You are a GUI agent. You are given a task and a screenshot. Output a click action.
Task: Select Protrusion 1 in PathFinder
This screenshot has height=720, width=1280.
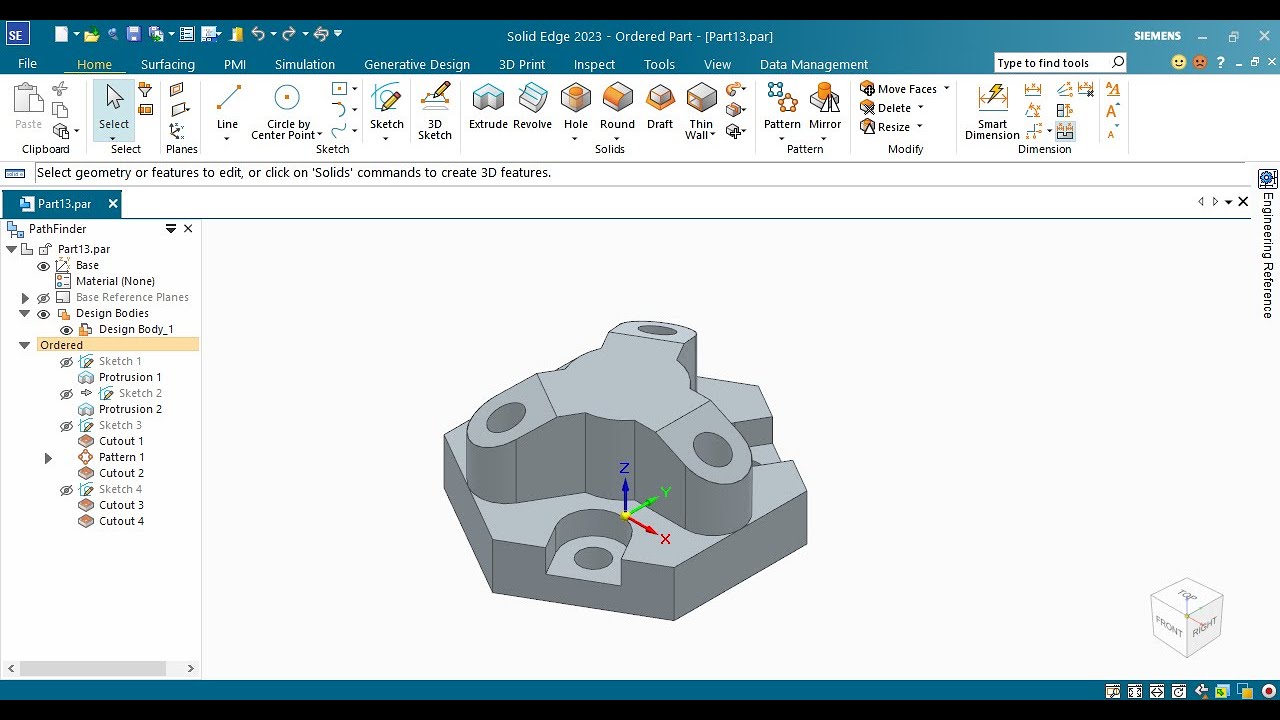point(130,377)
